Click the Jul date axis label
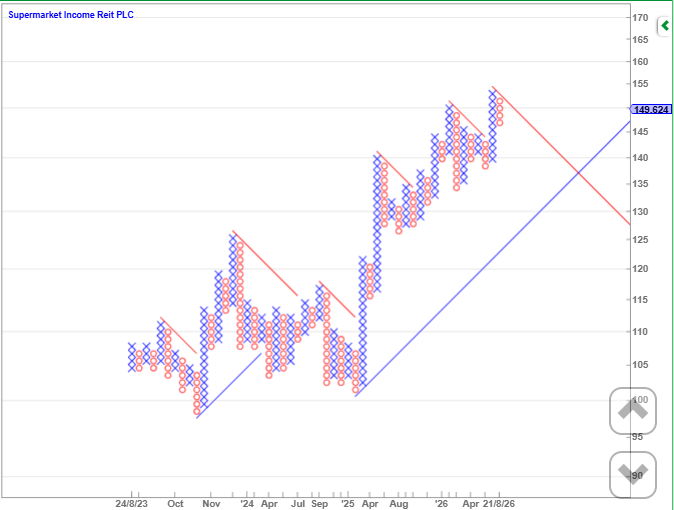This screenshot has width=674, height=510. 298,504
